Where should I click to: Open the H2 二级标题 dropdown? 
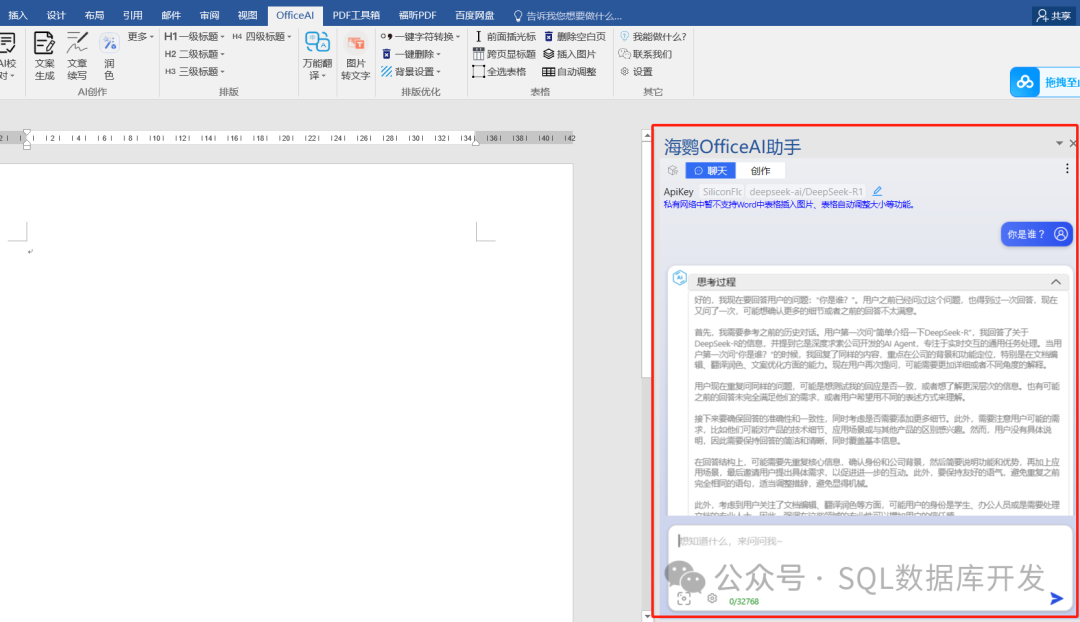(x=195, y=54)
